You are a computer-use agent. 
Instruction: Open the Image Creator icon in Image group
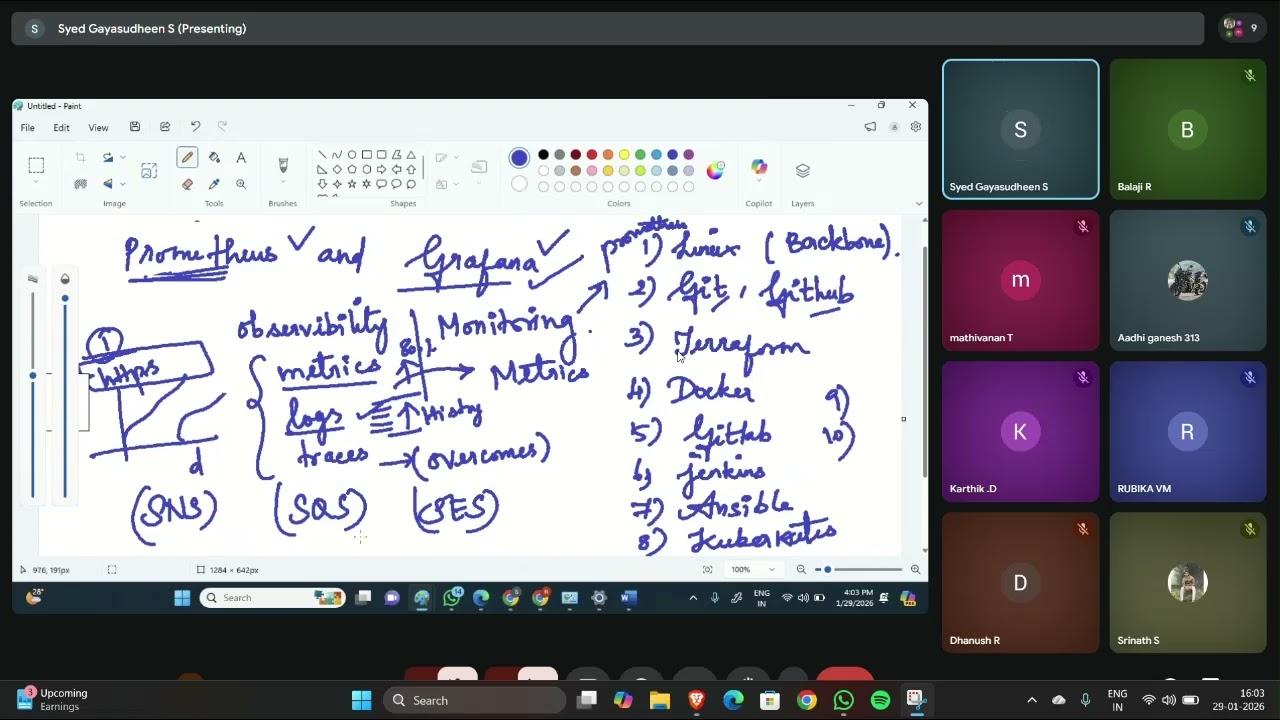149,171
